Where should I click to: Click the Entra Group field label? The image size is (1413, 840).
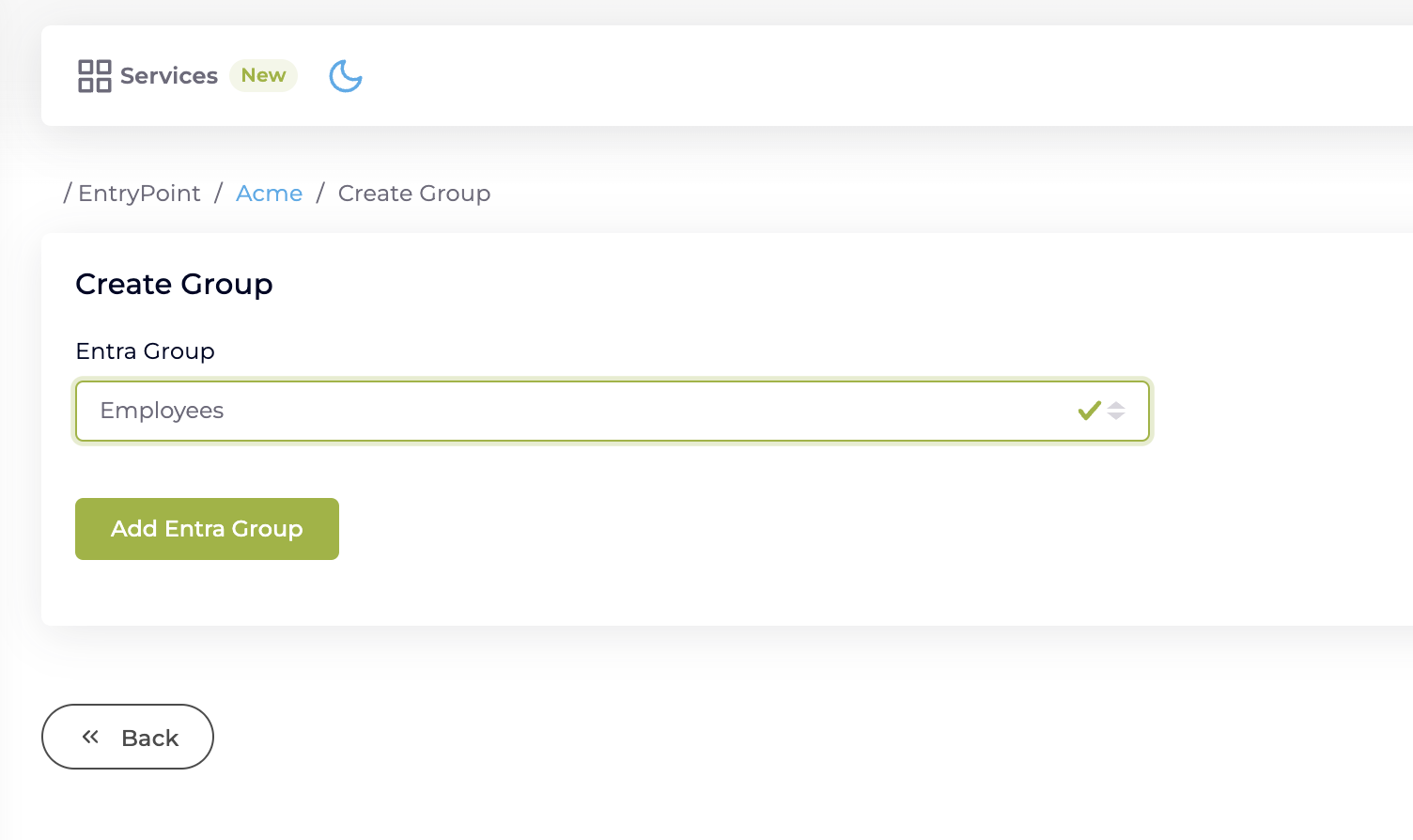[x=145, y=351]
